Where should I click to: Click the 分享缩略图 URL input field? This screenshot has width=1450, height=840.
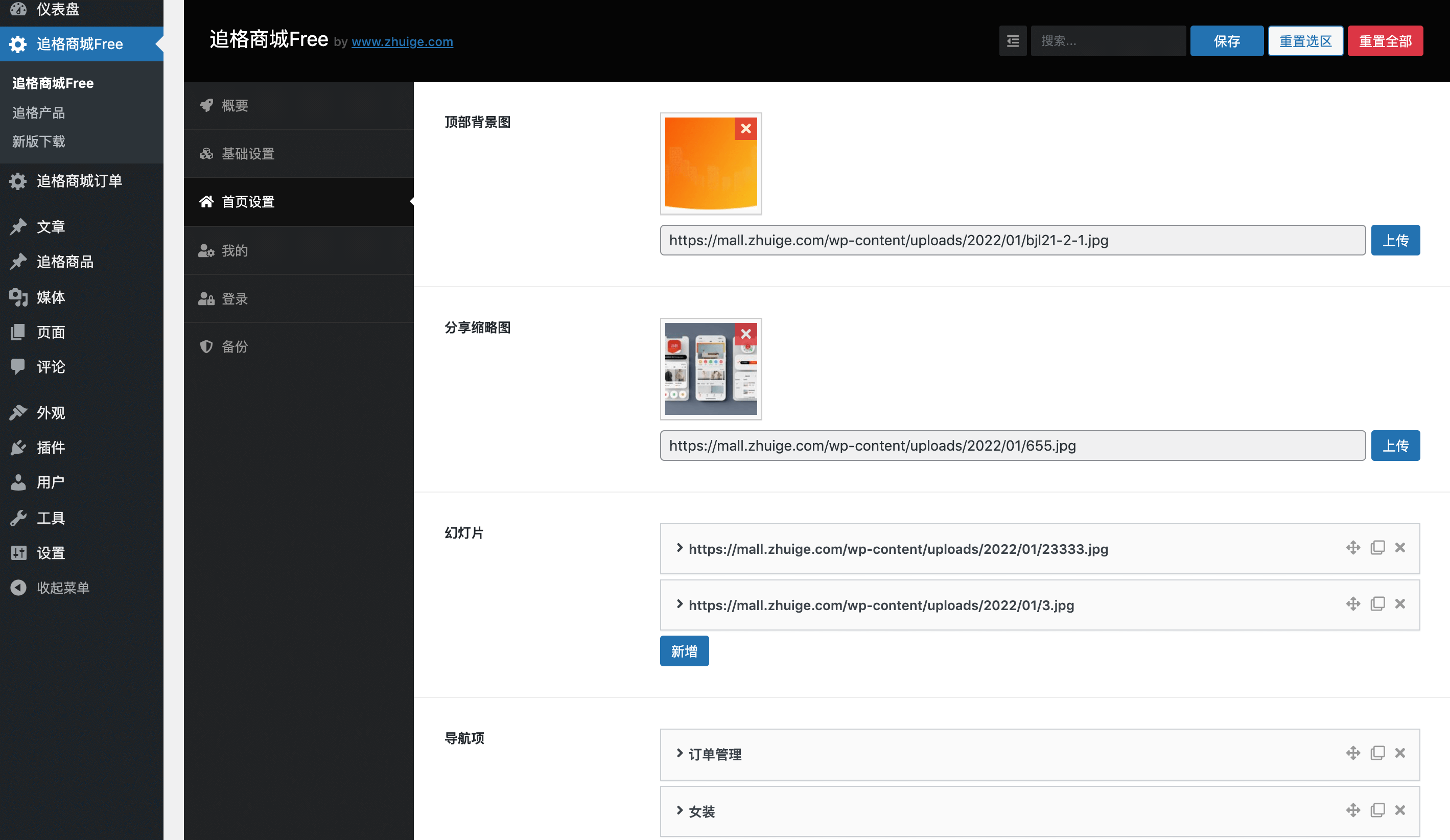click(x=1012, y=445)
